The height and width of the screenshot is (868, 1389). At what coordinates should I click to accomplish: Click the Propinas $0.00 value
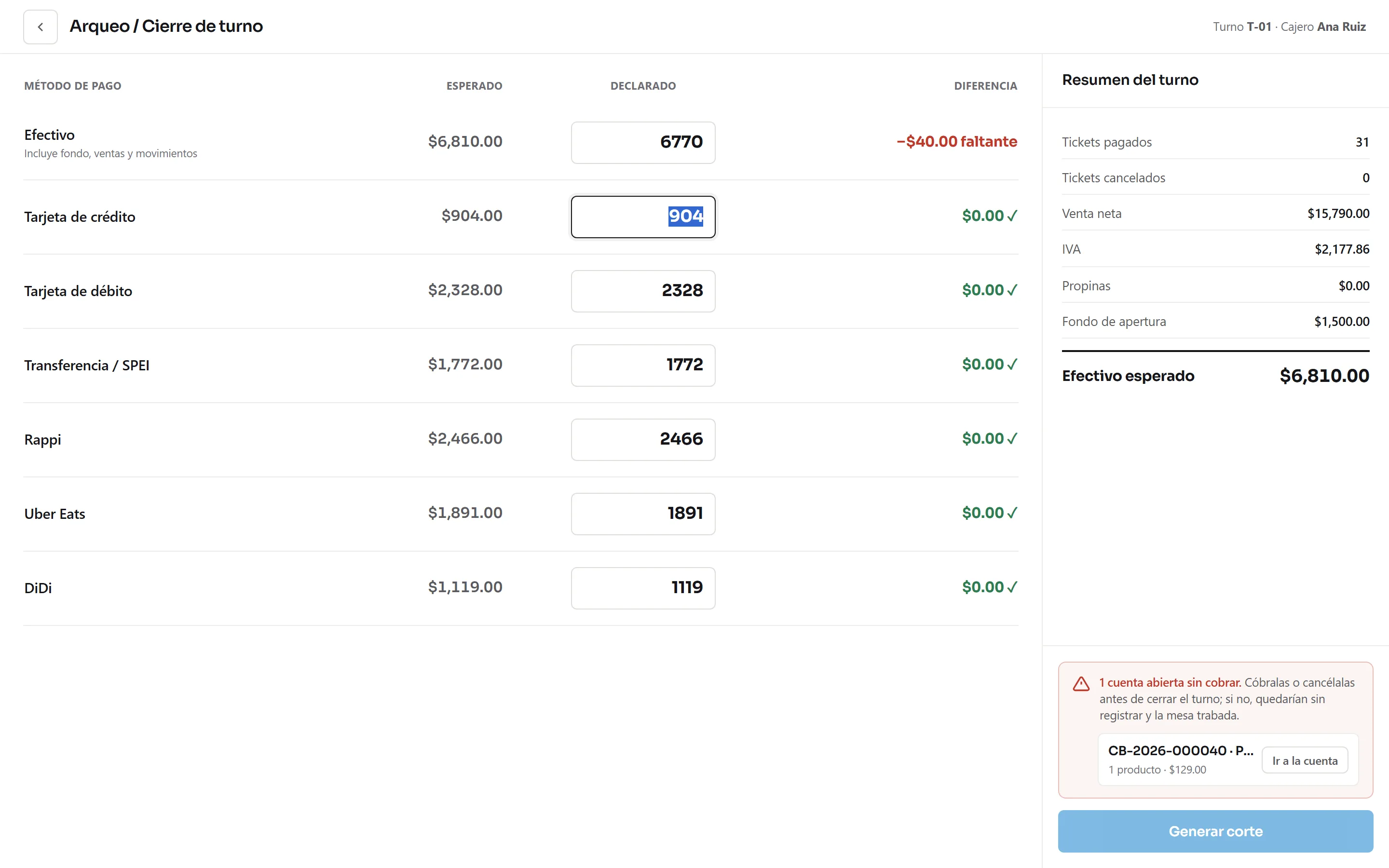coord(1353,286)
